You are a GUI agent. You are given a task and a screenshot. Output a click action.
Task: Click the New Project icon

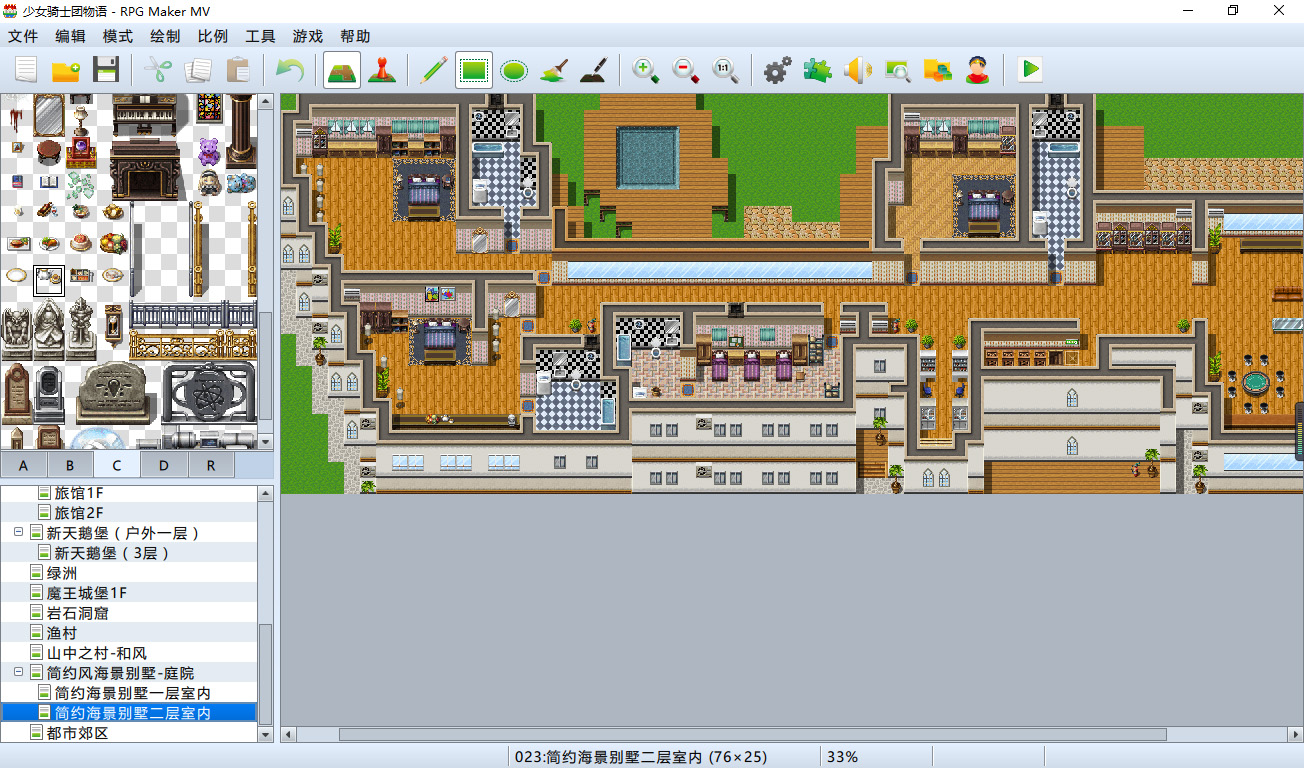coord(26,70)
